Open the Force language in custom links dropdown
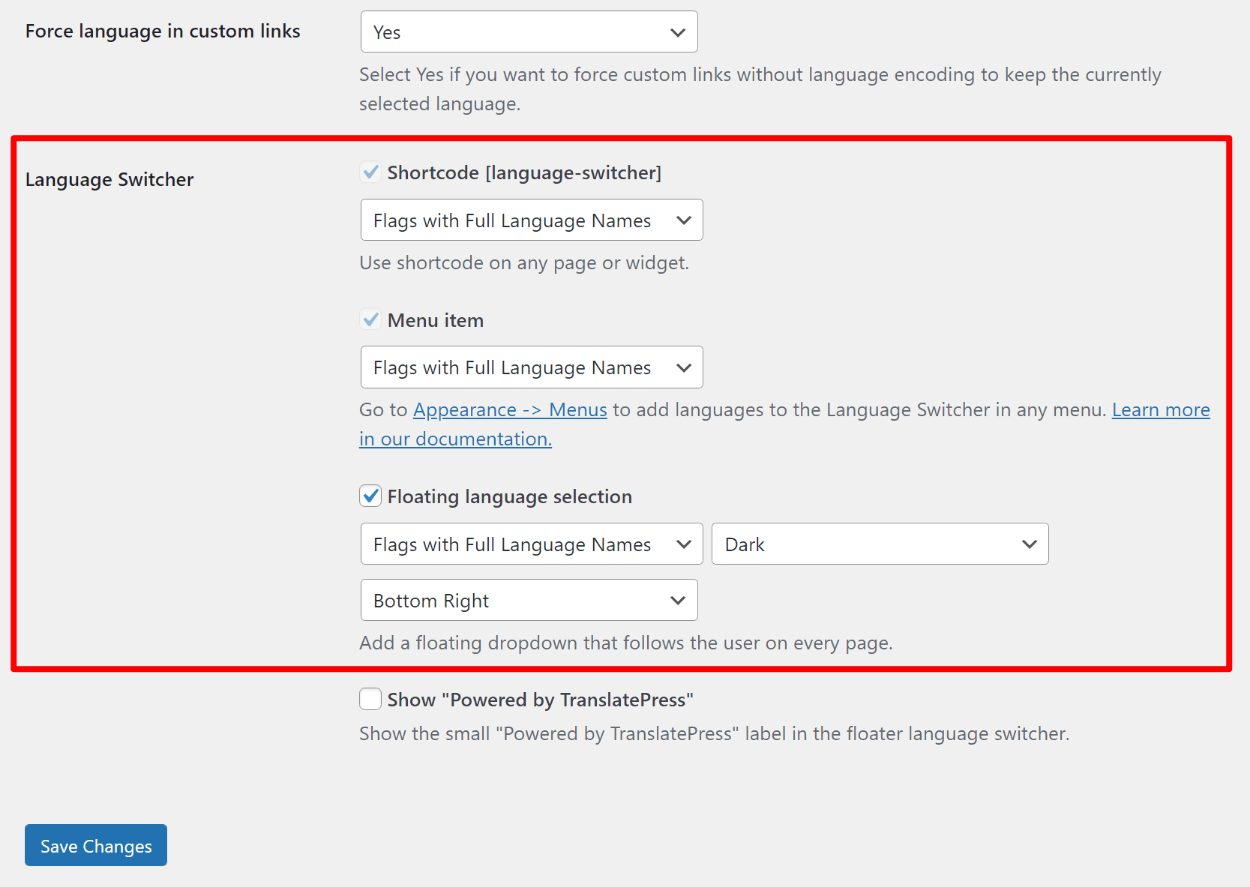Image resolution: width=1250 pixels, height=887 pixels. pos(529,32)
